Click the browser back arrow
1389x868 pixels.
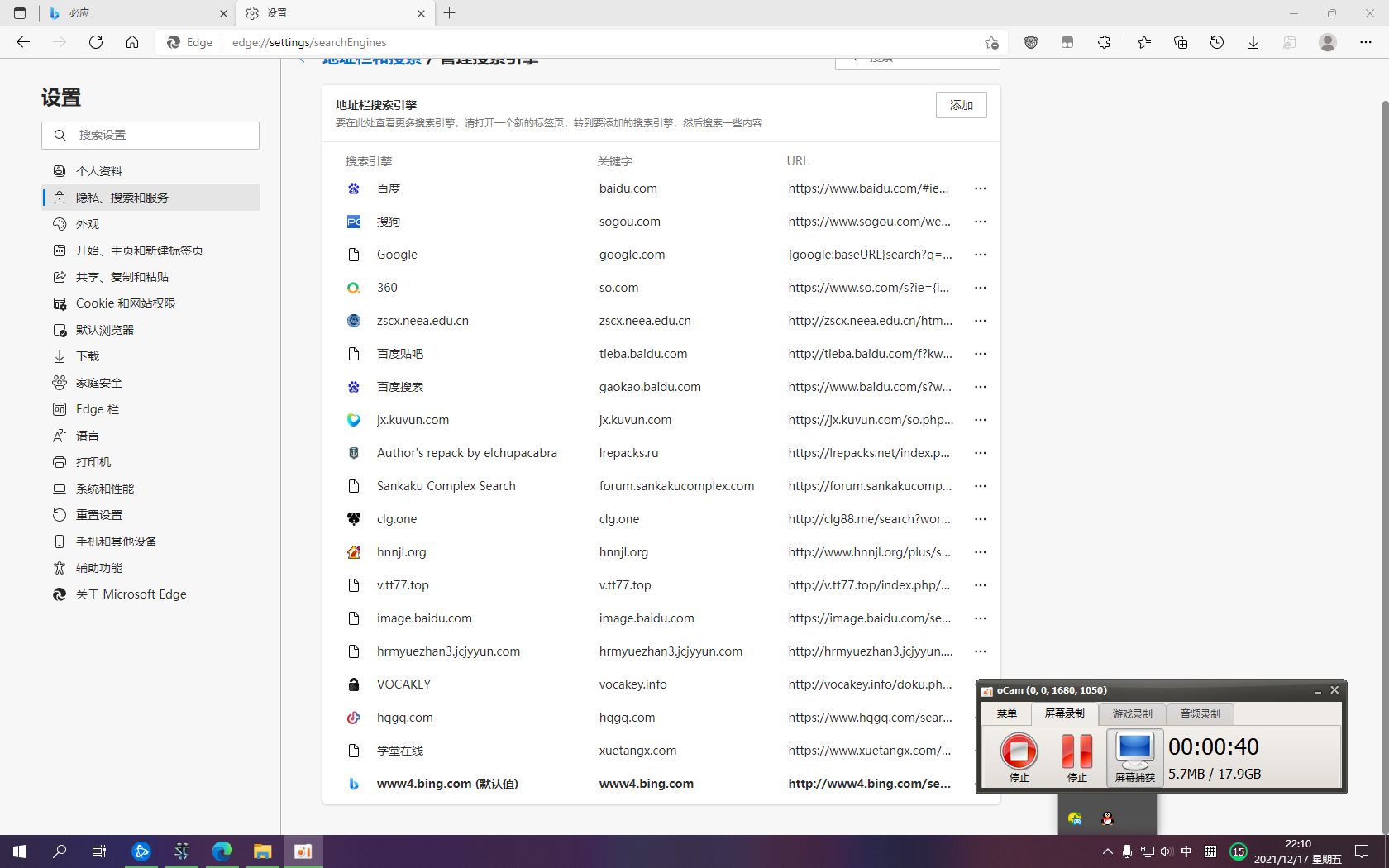pos(23,42)
